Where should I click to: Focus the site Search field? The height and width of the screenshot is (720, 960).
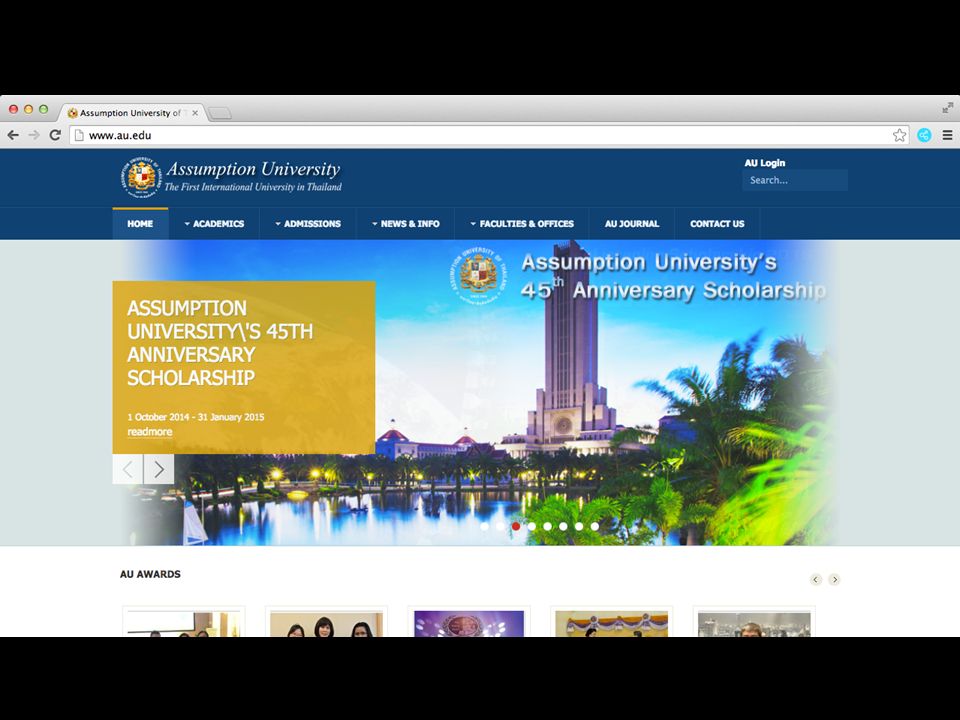tap(795, 180)
